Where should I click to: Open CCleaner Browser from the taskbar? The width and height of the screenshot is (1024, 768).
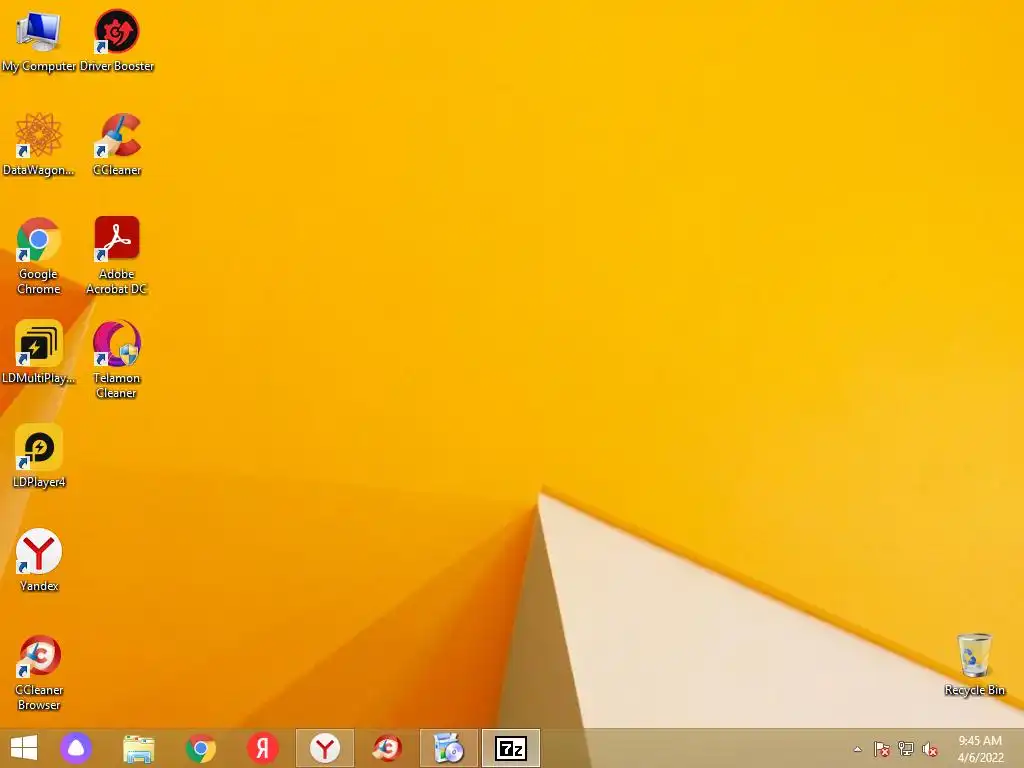click(x=387, y=748)
